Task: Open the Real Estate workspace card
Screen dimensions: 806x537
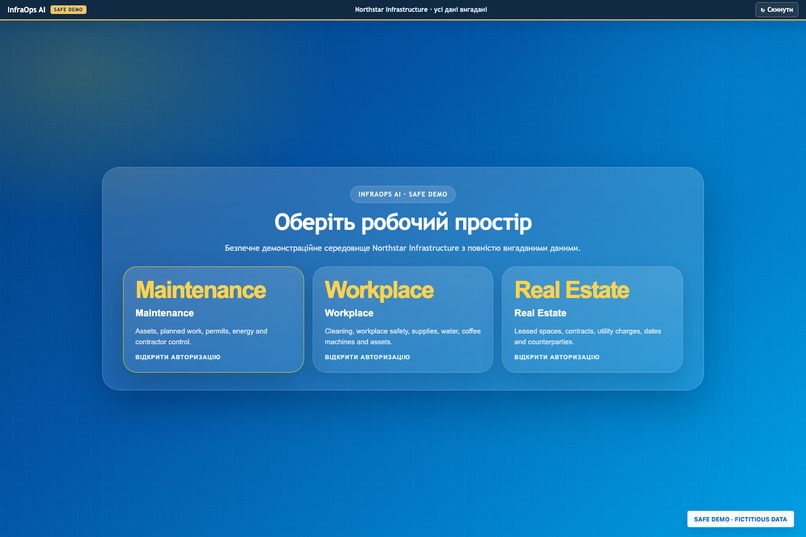Action: point(592,319)
